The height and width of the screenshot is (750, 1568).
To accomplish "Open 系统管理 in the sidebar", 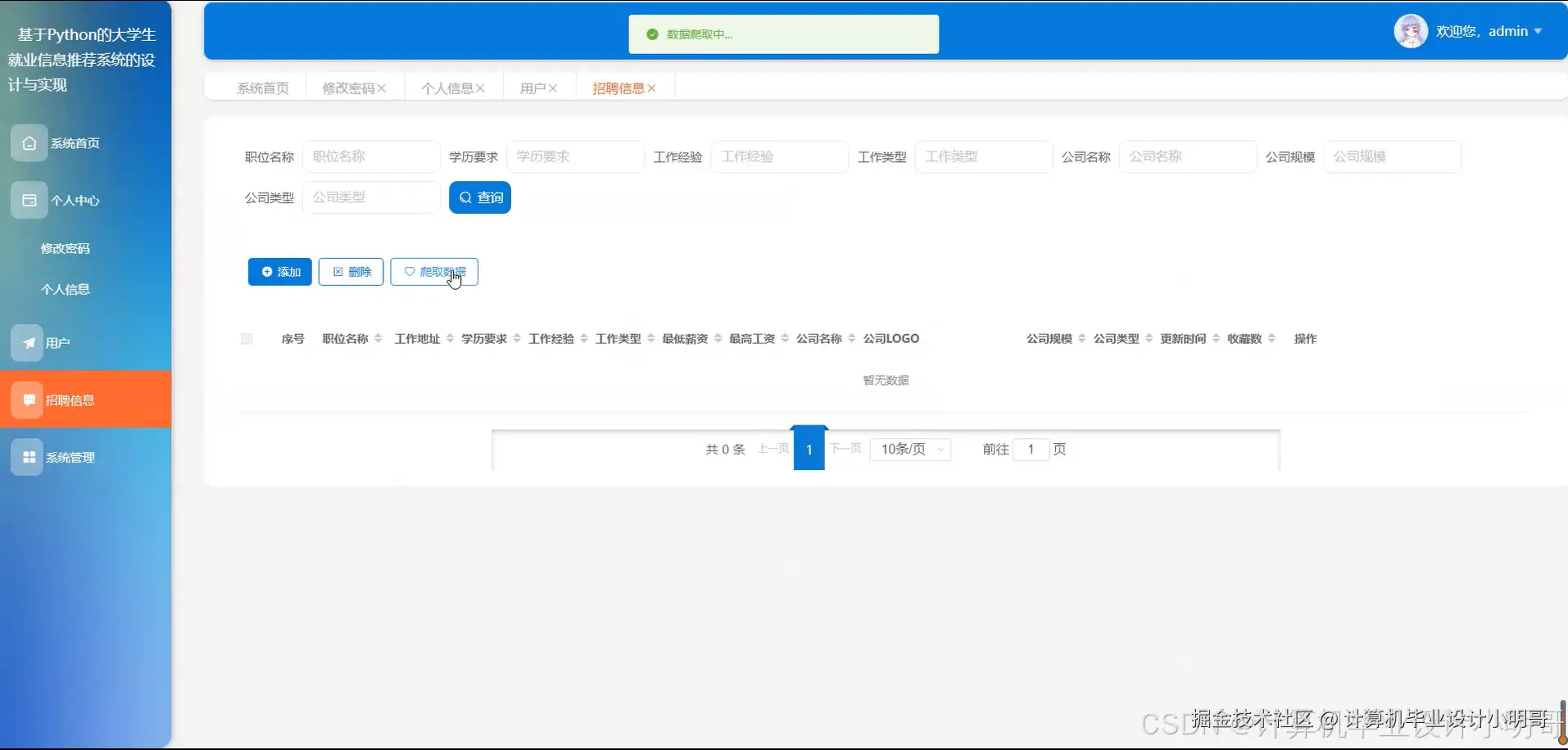I will pyautogui.click(x=70, y=457).
